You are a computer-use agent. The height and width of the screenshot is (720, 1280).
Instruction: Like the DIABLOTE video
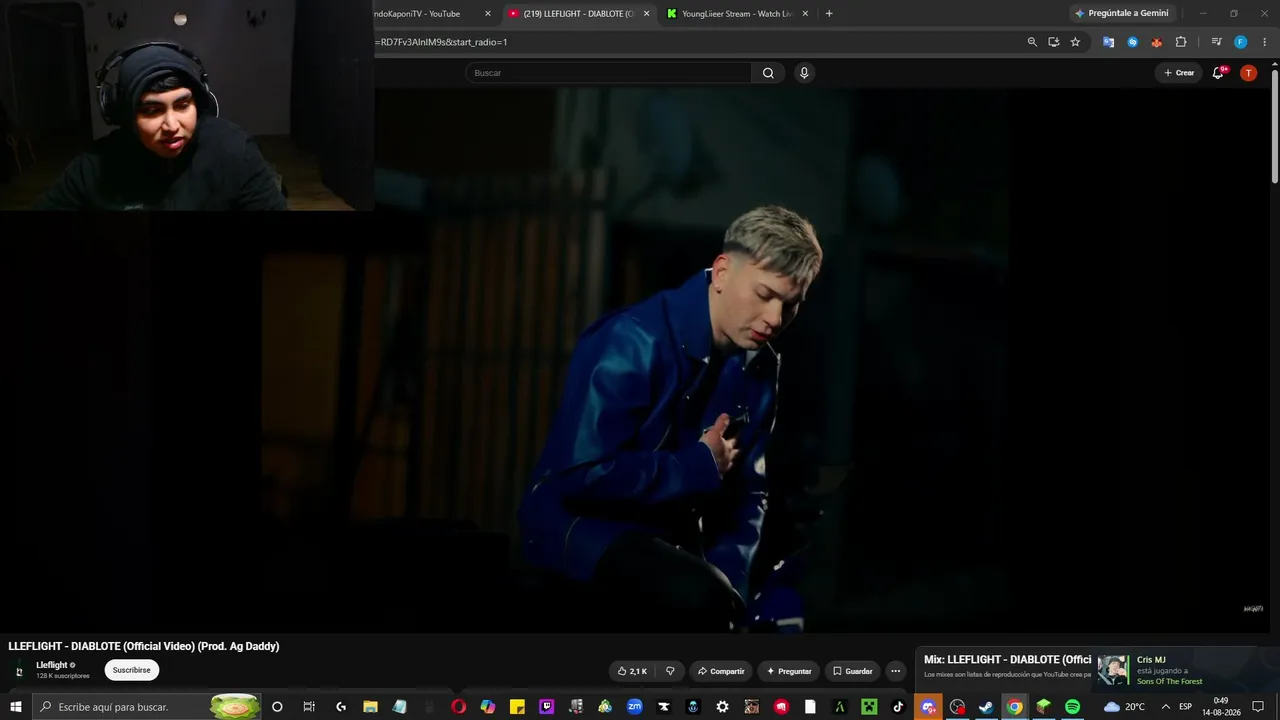click(x=632, y=671)
